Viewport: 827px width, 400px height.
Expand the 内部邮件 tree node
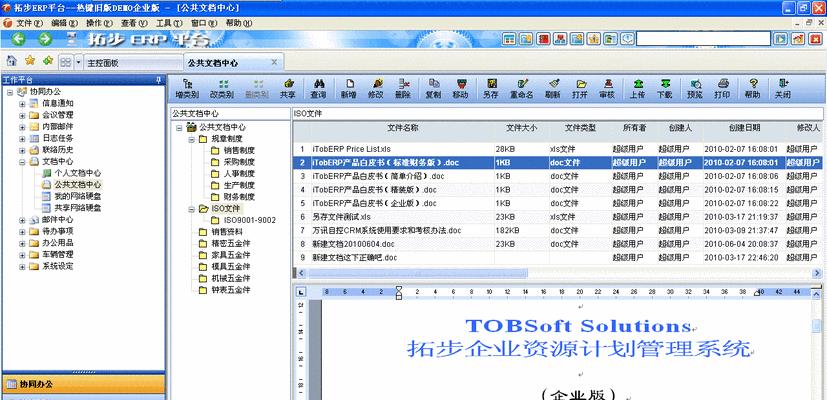[22, 127]
